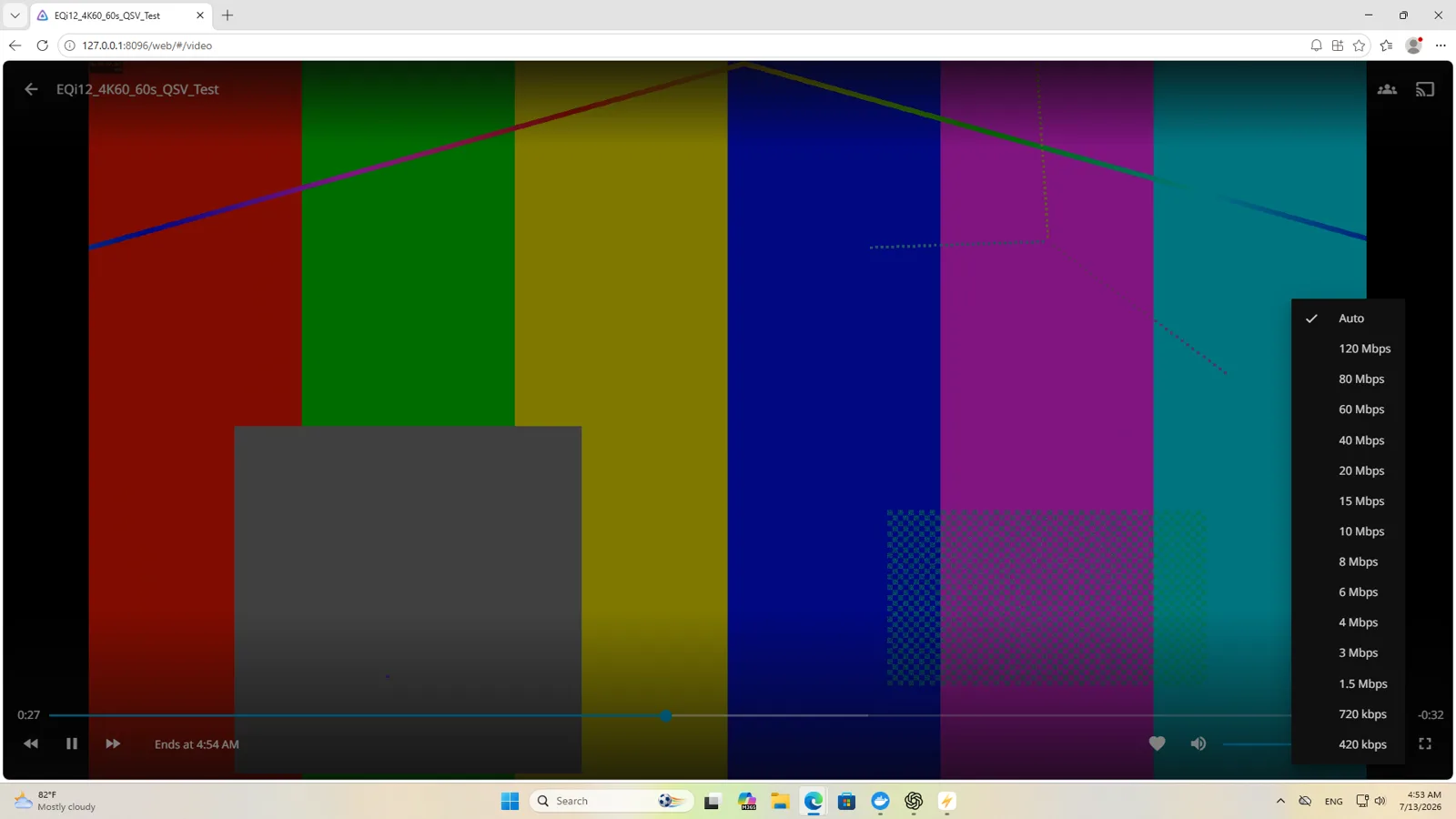Select 40 Mbps quality
This screenshot has width=1456, height=819.
(1349, 440)
